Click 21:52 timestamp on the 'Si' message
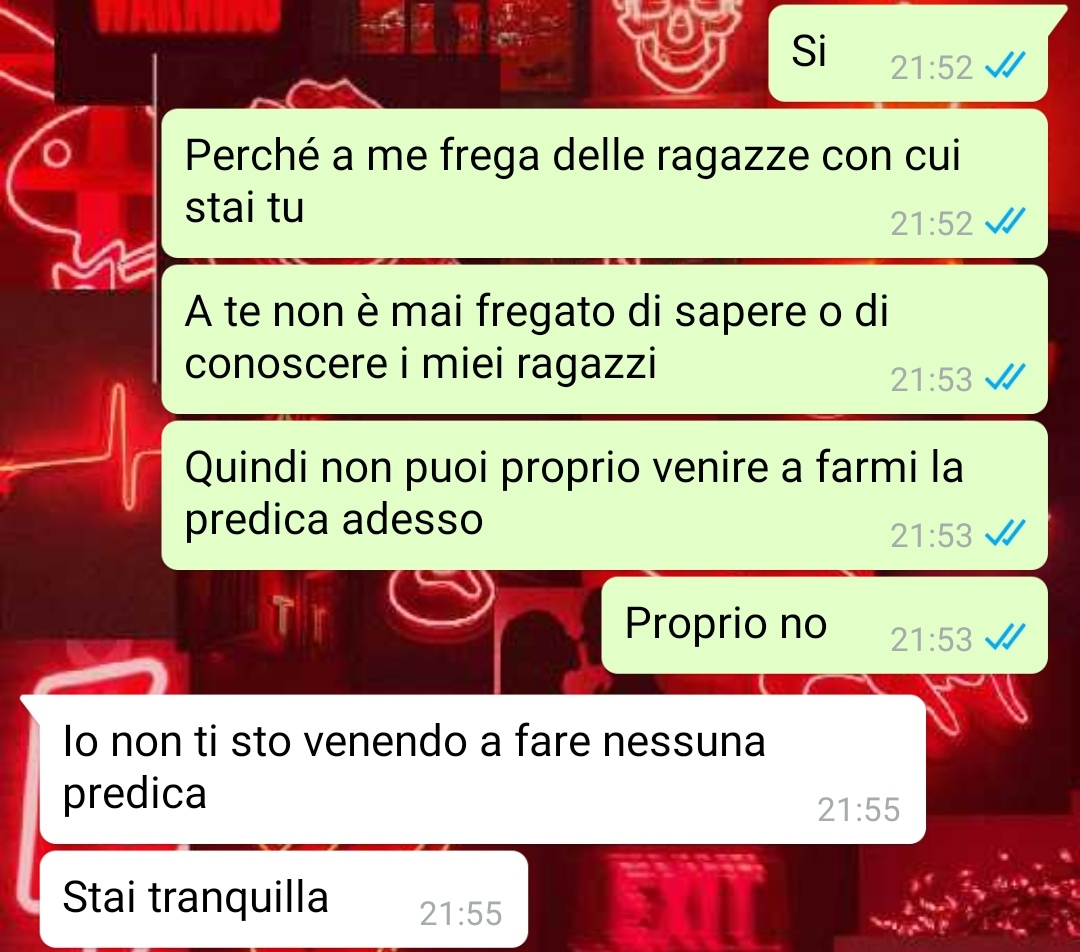This screenshot has width=1080, height=952. (931, 68)
